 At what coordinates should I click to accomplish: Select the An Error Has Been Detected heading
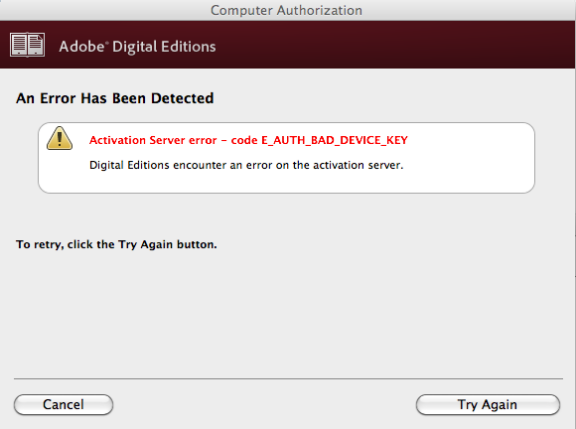[x=115, y=98]
